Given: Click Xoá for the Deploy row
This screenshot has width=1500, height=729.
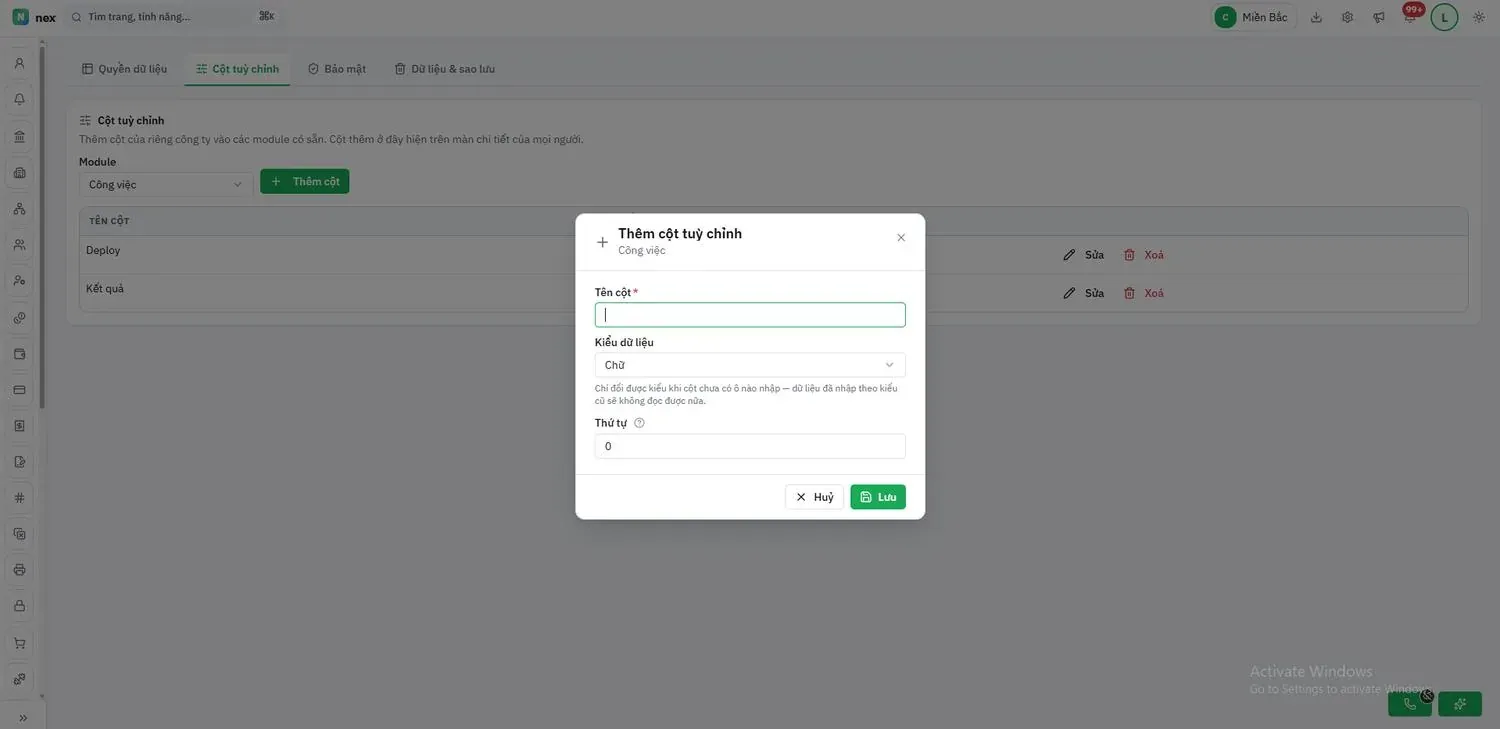Looking at the screenshot, I should (x=1144, y=255).
